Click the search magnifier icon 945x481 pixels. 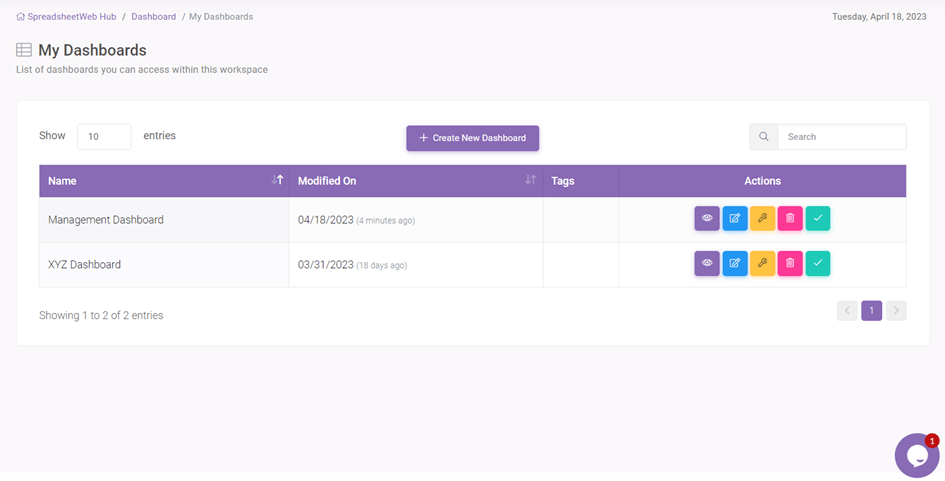(764, 137)
